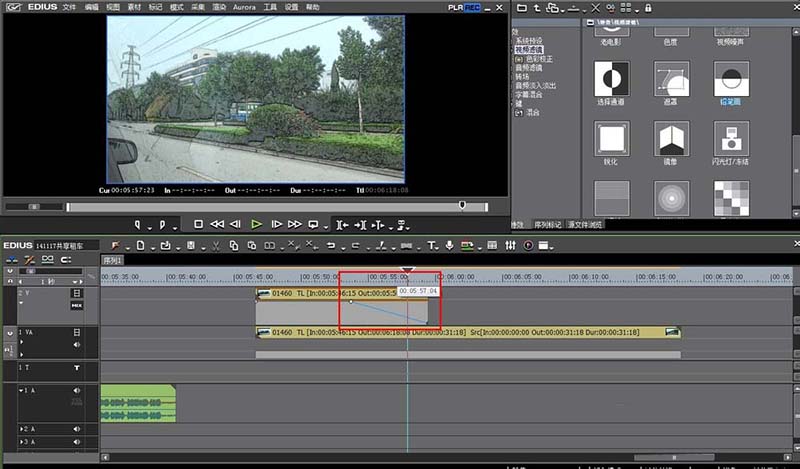Open the dropdown next to the Undo icon
The width and height of the screenshot is (800, 469).
343,249
